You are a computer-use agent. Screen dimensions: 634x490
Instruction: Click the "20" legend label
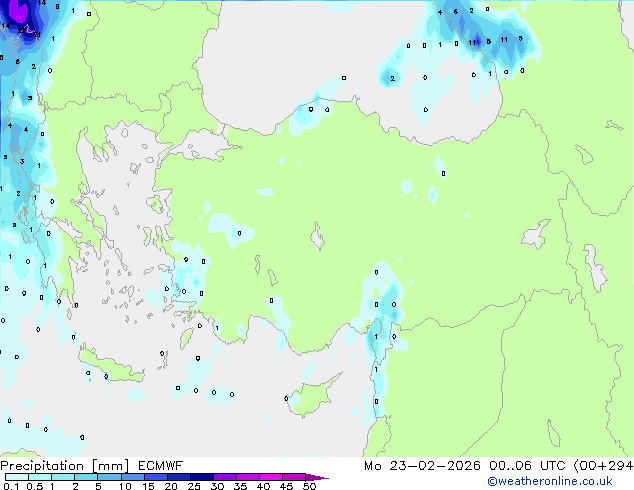point(171,486)
